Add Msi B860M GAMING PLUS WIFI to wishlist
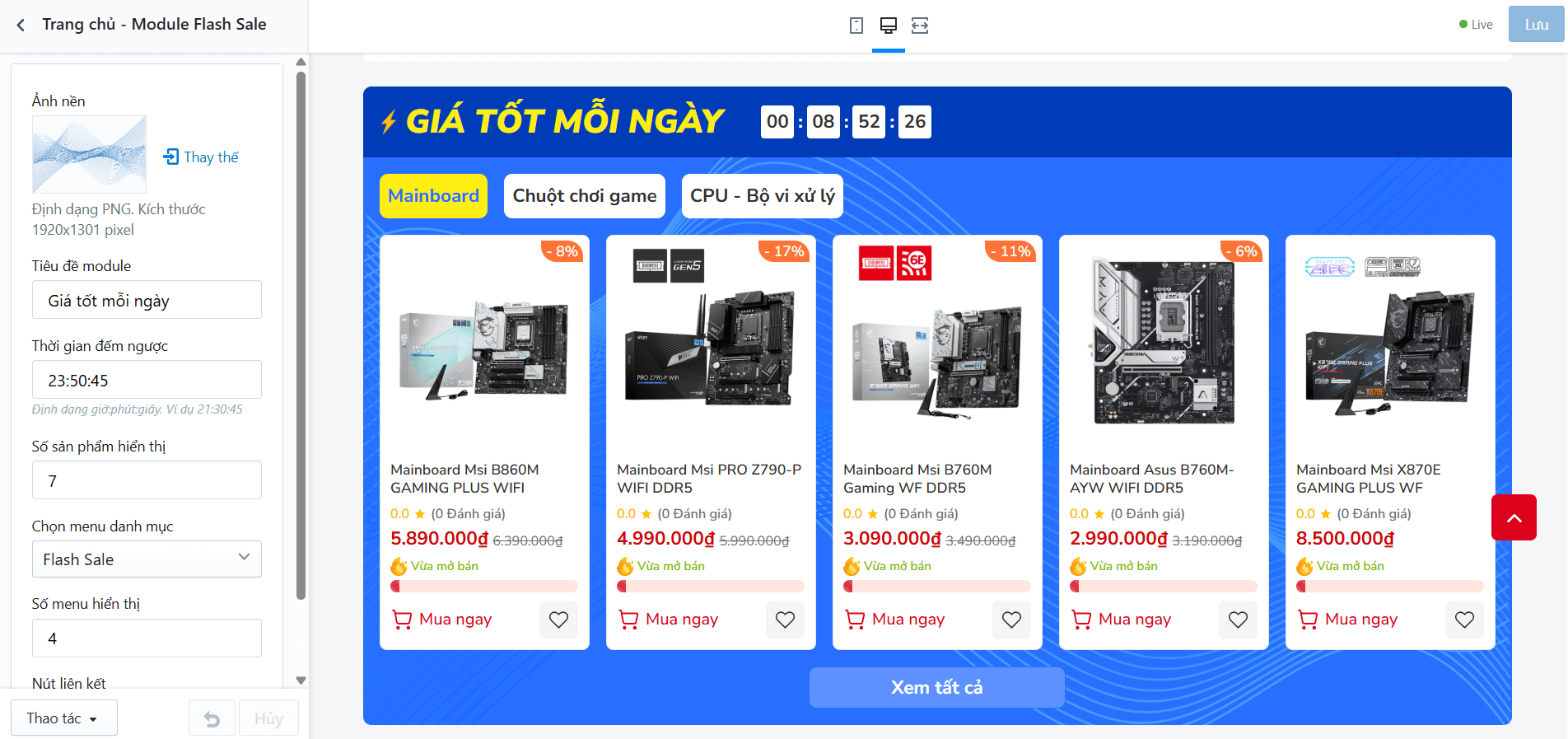 (558, 620)
